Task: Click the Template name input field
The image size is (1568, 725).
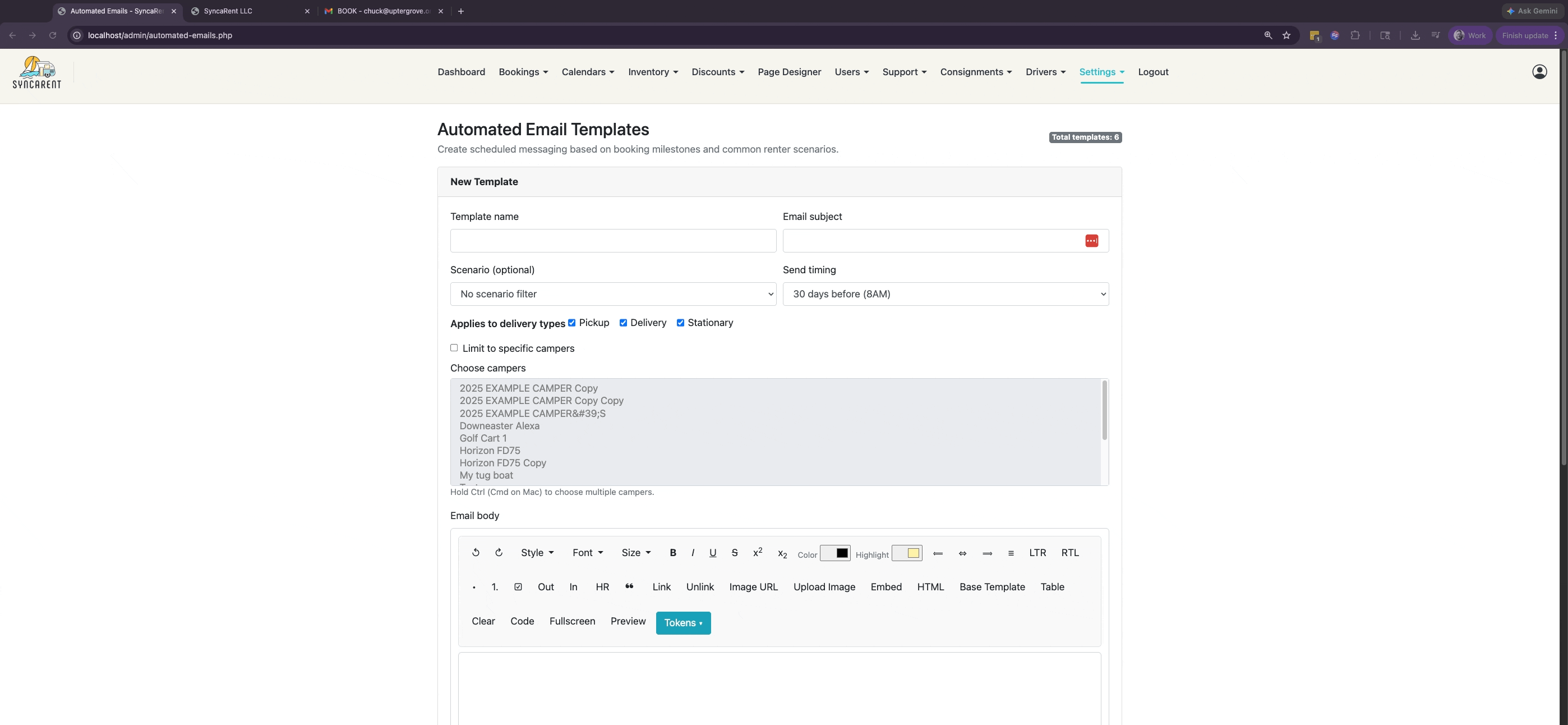Action: click(x=613, y=241)
